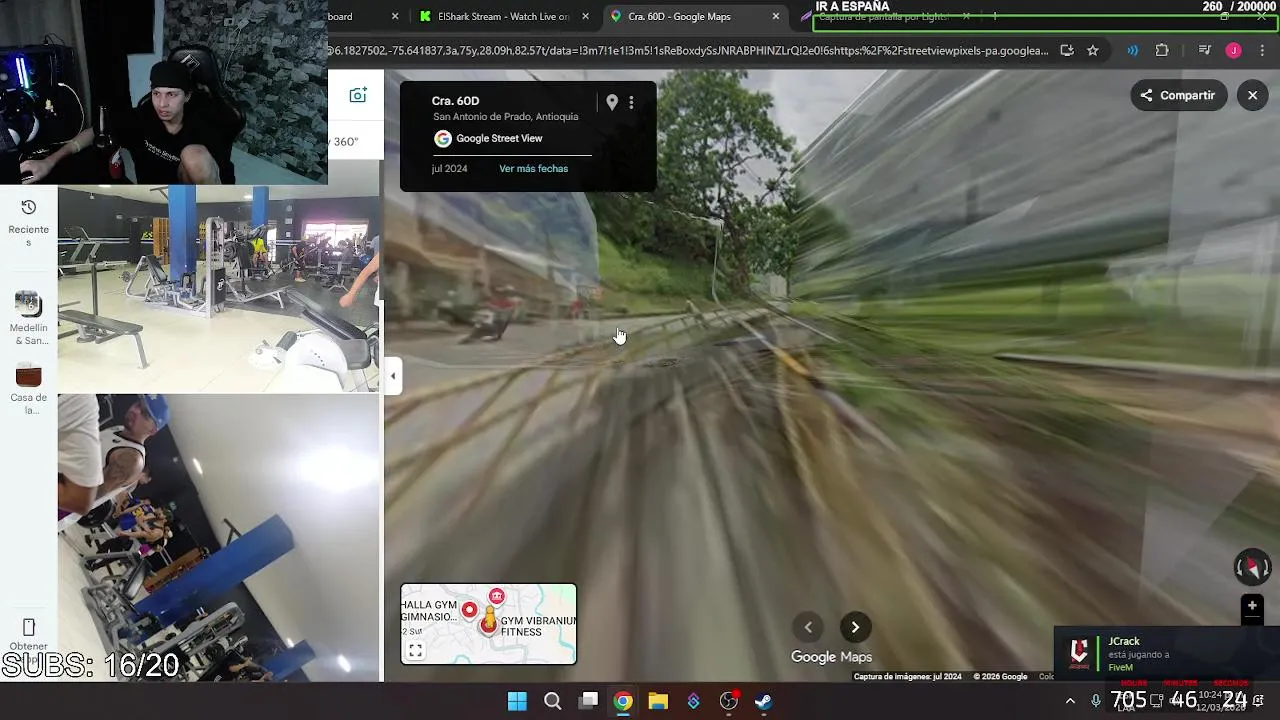Go to previous Street View image arrow
This screenshot has width=1280, height=720.
click(x=808, y=627)
